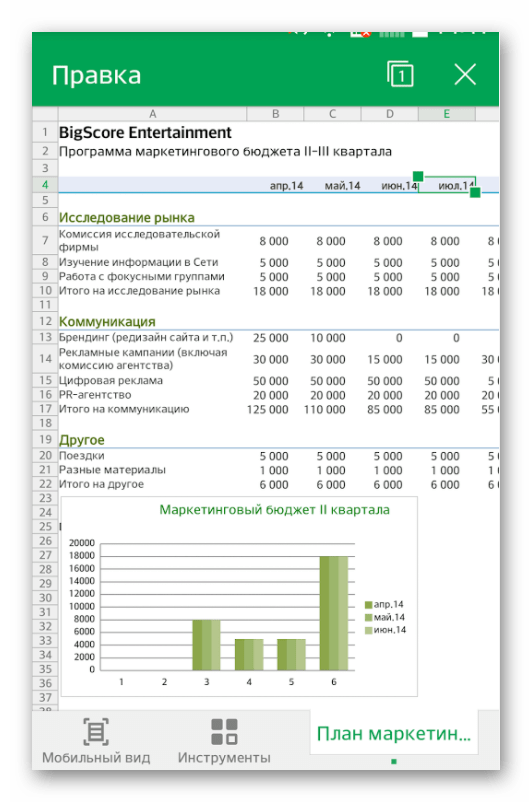
Task: Select the План маркетин... sheet tab
Action: click(393, 733)
